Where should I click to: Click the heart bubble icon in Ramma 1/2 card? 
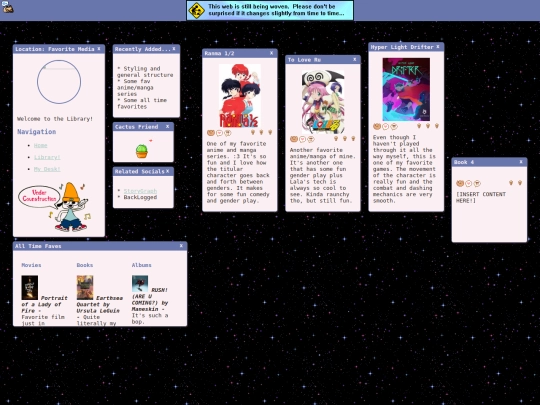click(x=219, y=133)
